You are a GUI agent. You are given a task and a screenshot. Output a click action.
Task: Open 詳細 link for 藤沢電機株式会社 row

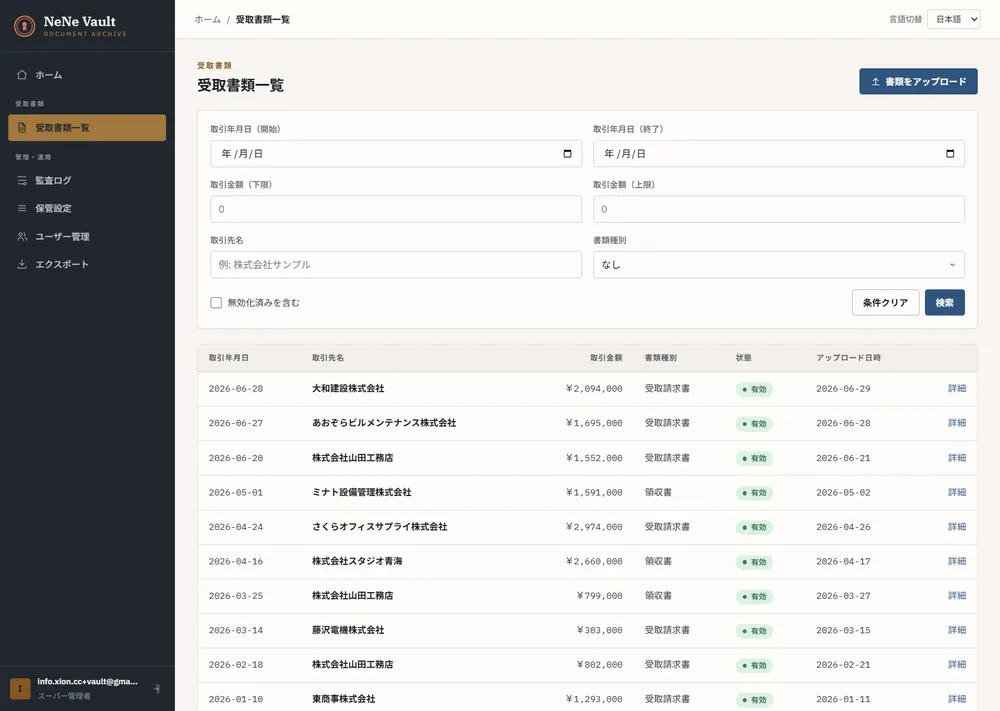point(957,630)
